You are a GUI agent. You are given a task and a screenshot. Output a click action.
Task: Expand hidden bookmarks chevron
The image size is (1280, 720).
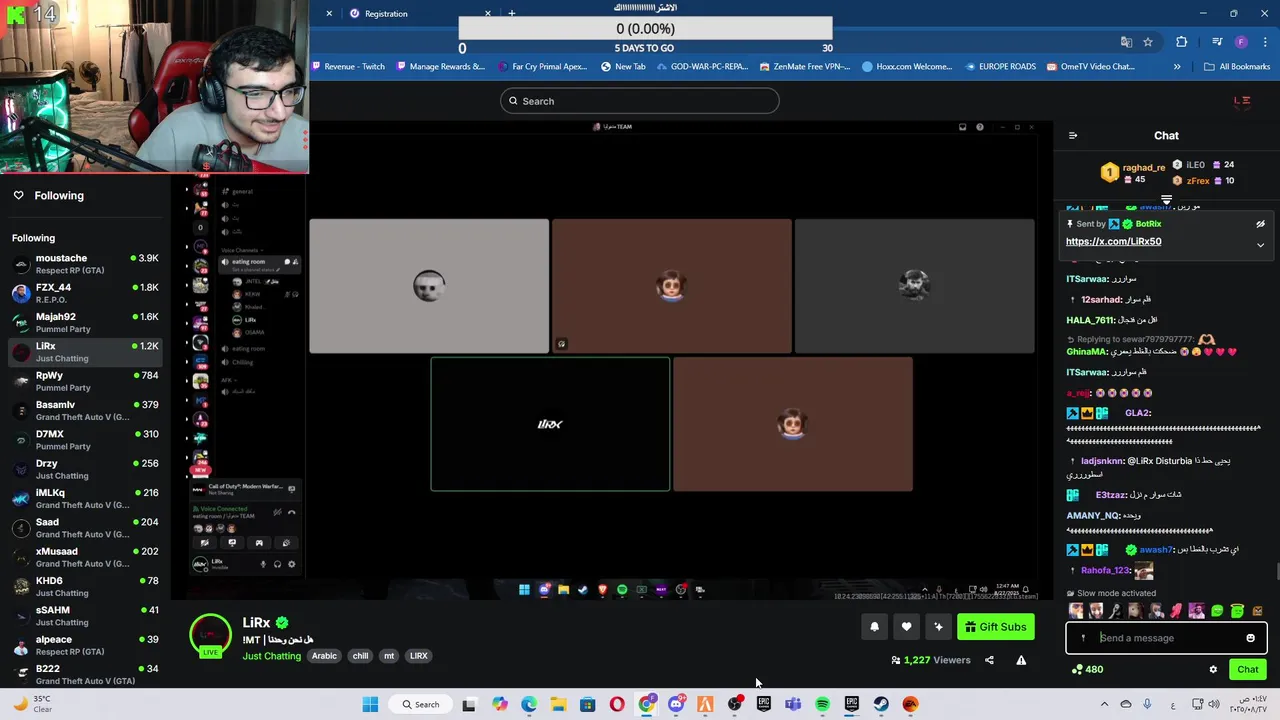pos(1177,67)
